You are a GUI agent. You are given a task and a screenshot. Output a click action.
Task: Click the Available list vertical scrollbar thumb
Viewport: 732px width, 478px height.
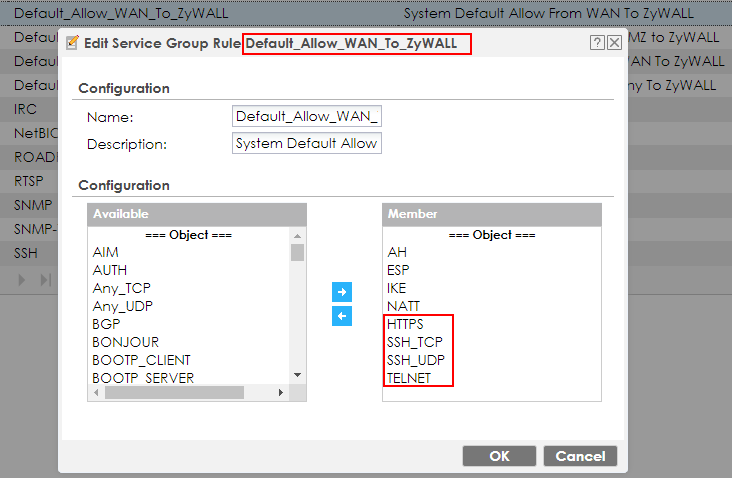tap(297, 253)
